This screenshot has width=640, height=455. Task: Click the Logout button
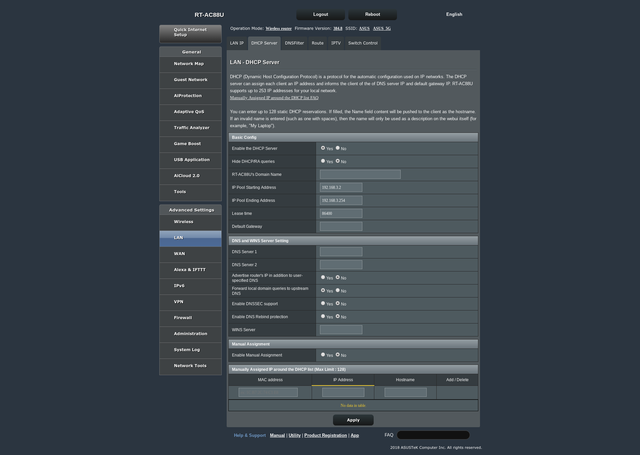[x=320, y=15]
